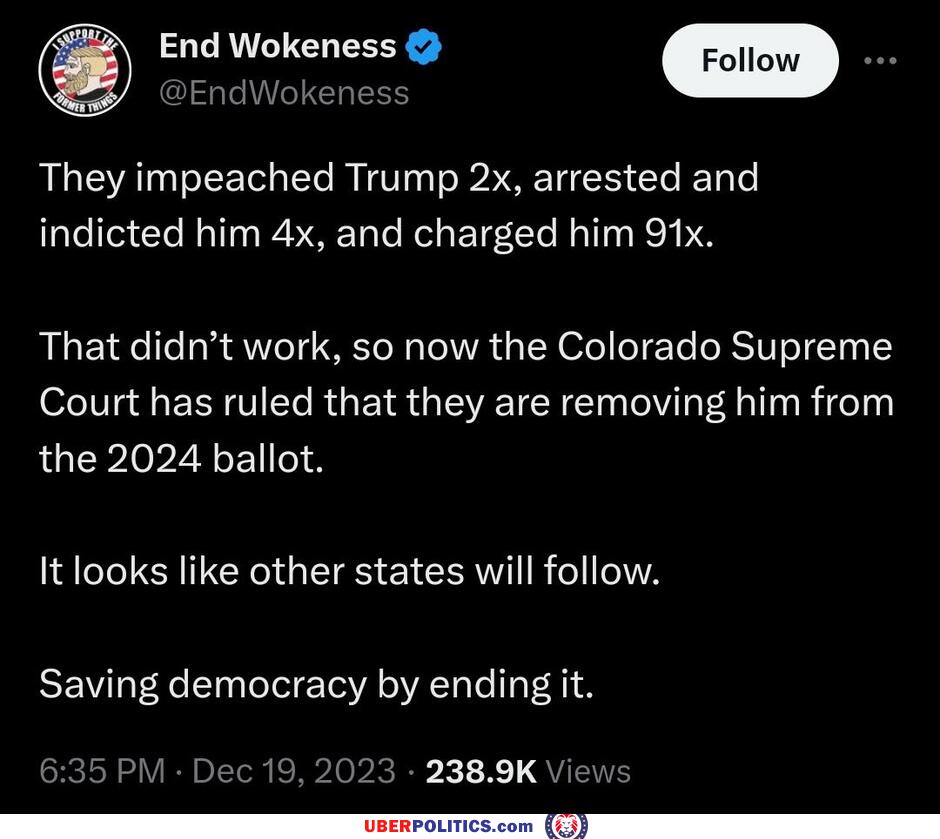Screen dimensions: 940x839
Task: Click the 2024 ballot text
Action: (x=215, y=459)
